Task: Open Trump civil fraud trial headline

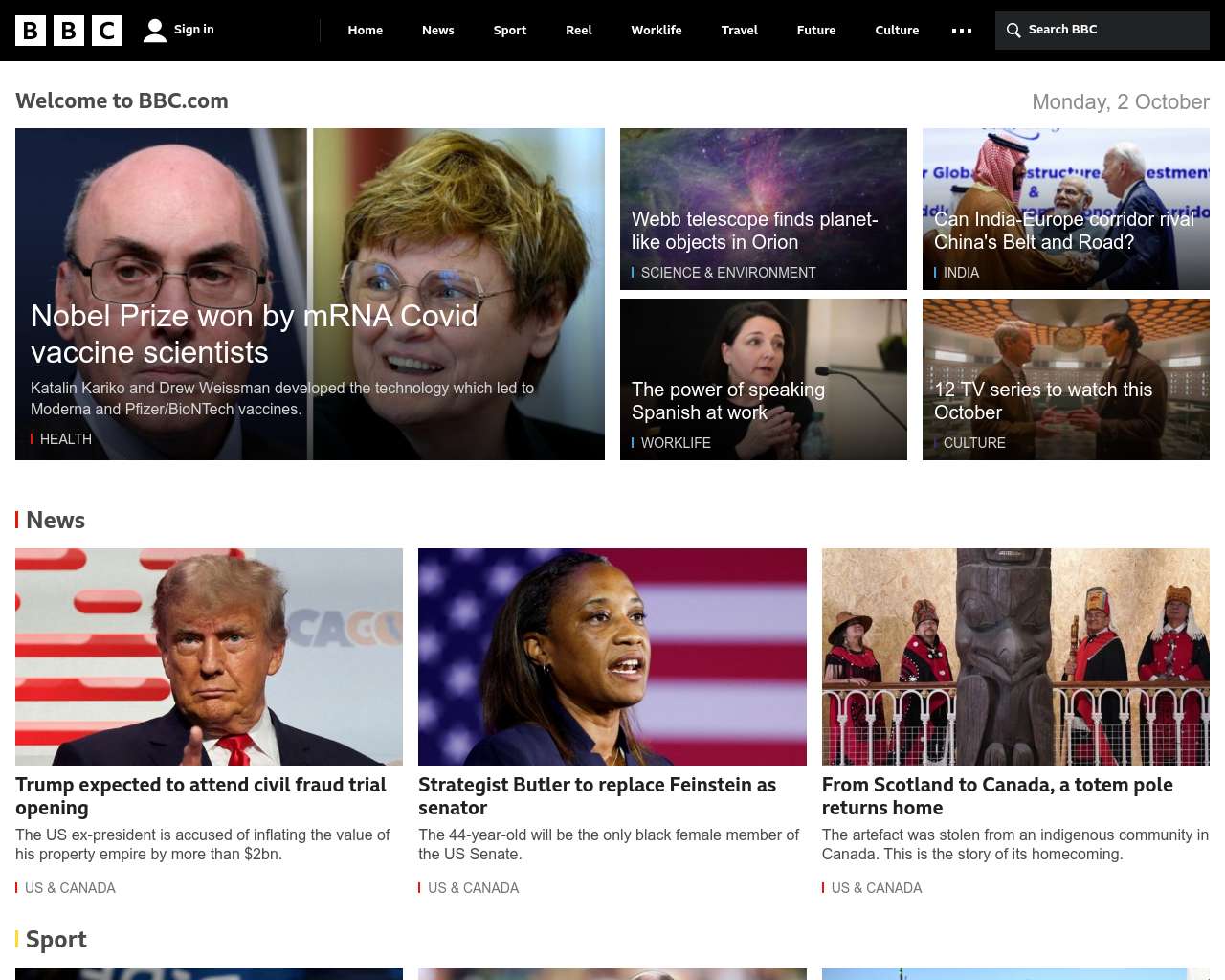Action: tap(201, 796)
